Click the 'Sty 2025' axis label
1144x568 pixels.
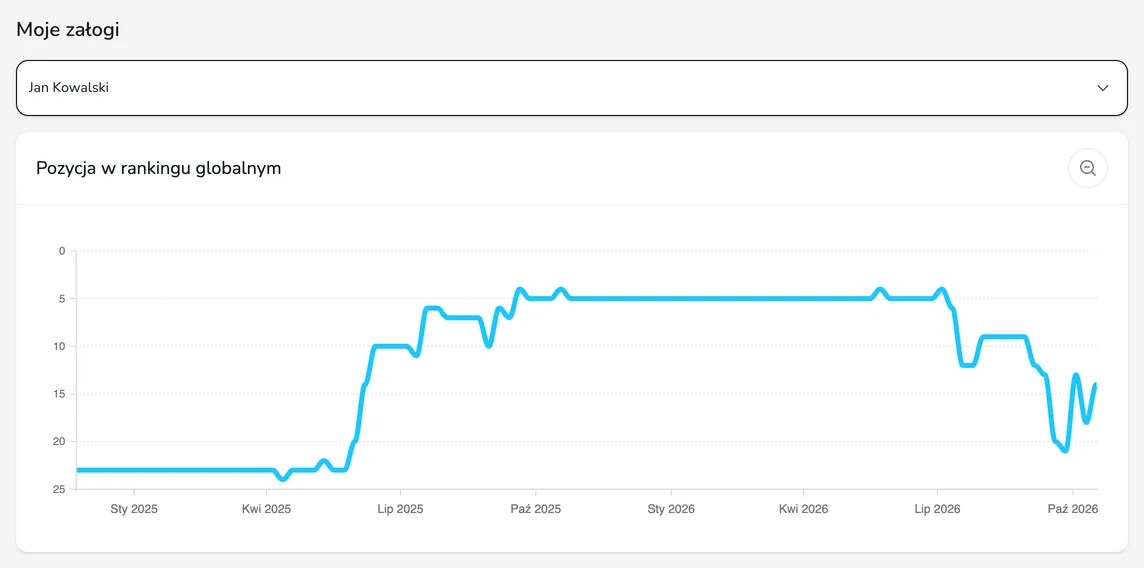tap(134, 509)
